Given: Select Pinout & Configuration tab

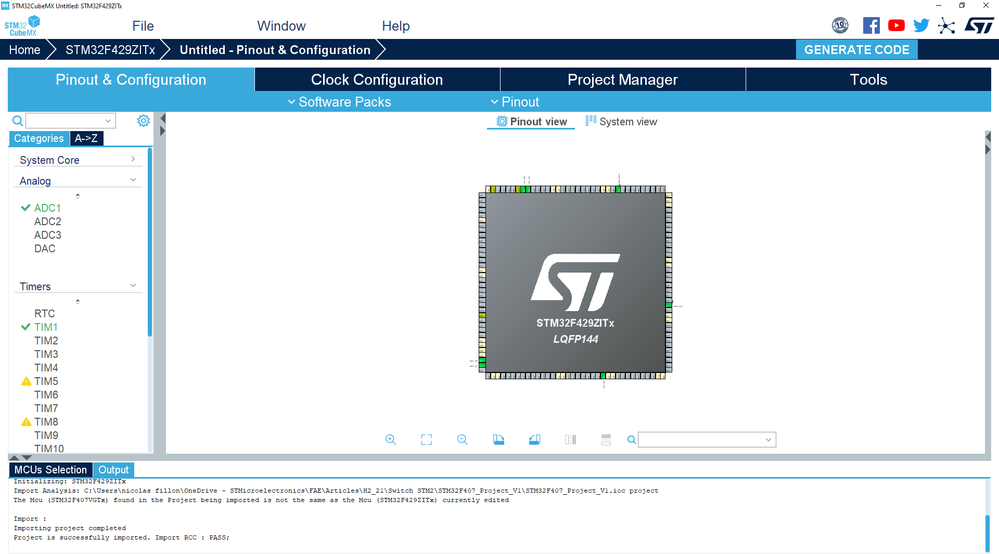Looking at the screenshot, I should point(131,80).
